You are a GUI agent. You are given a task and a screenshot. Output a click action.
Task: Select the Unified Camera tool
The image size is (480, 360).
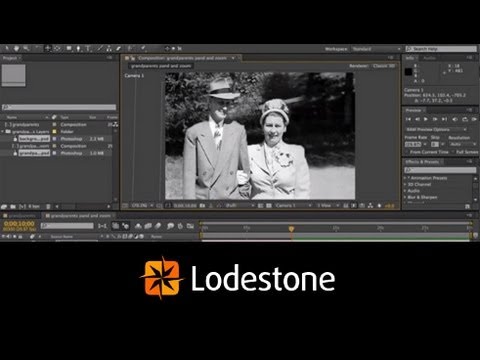[x=48, y=49]
